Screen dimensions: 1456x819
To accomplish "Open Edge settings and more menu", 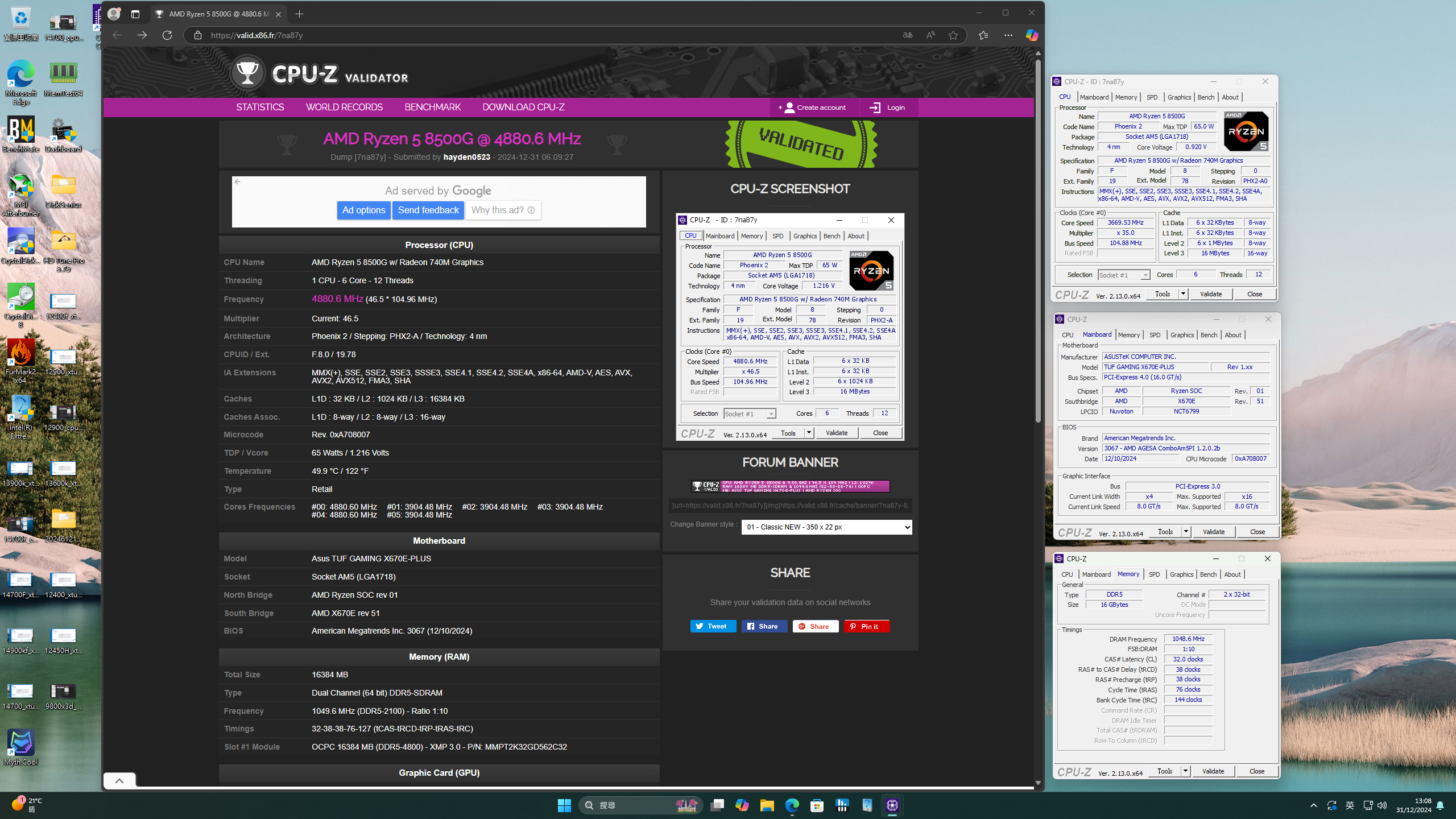I will [1008, 35].
